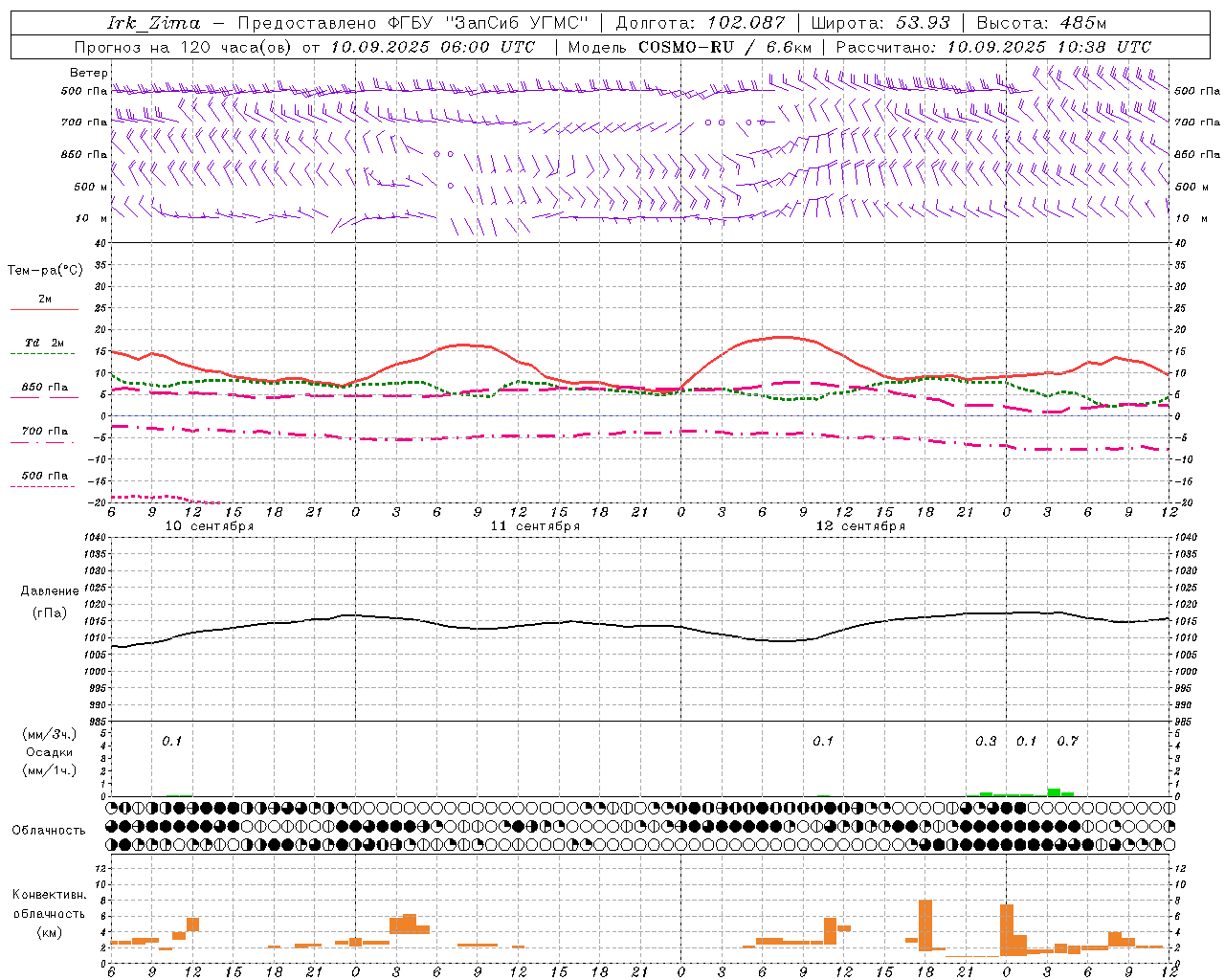
Task: Click the Высота: 485м elevation value
Action: pyautogui.click(x=1041, y=23)
